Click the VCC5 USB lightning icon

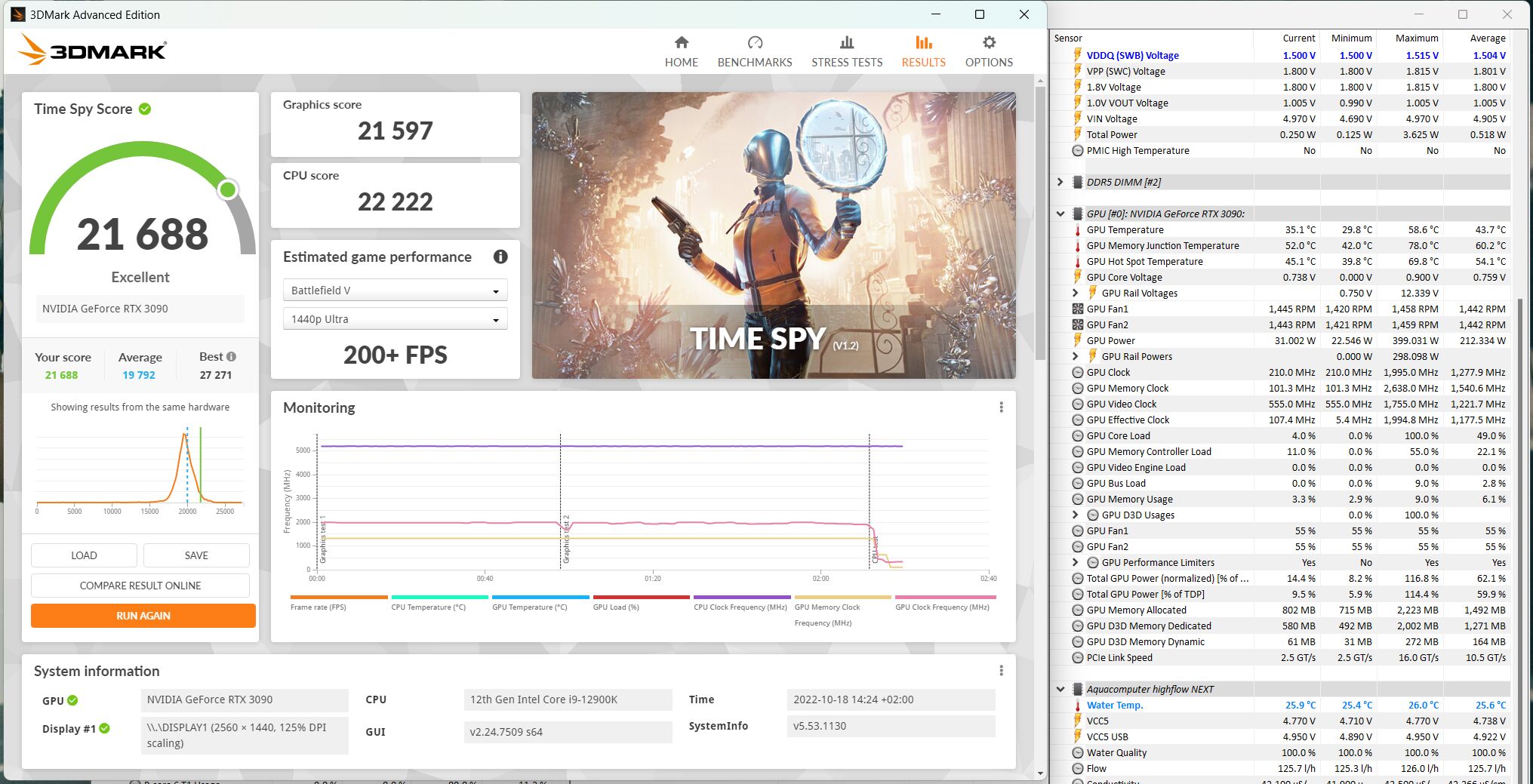1078,736
